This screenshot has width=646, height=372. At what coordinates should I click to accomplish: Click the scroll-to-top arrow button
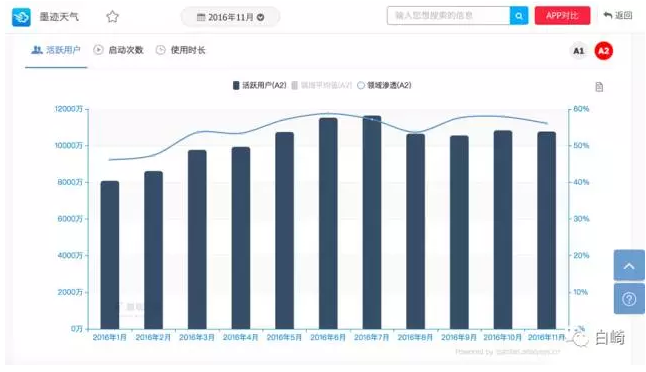[x=629, y=266]
